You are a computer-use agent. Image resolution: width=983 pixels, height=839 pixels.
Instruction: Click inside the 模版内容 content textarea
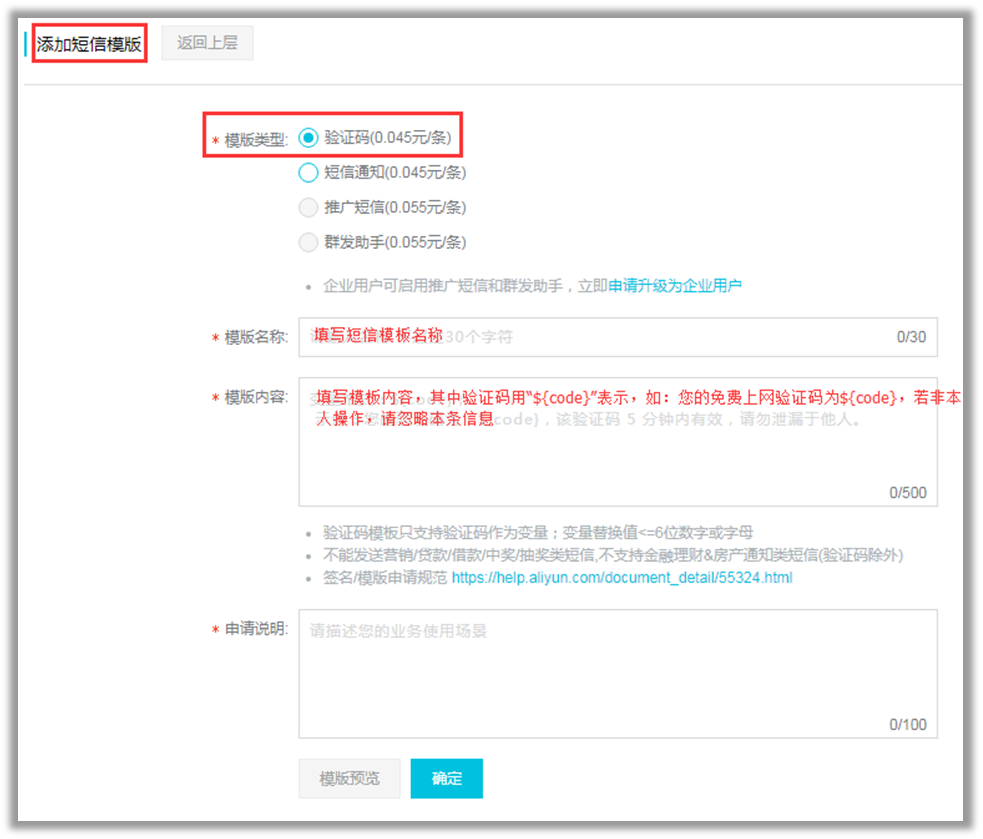pyautogui.click(x=600, y=440)
